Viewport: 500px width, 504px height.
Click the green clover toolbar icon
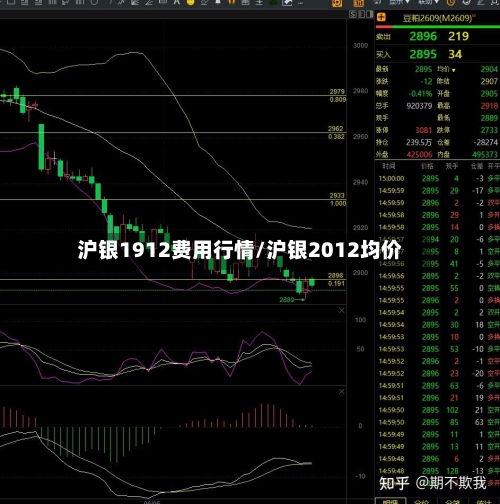tap(273, 2)
